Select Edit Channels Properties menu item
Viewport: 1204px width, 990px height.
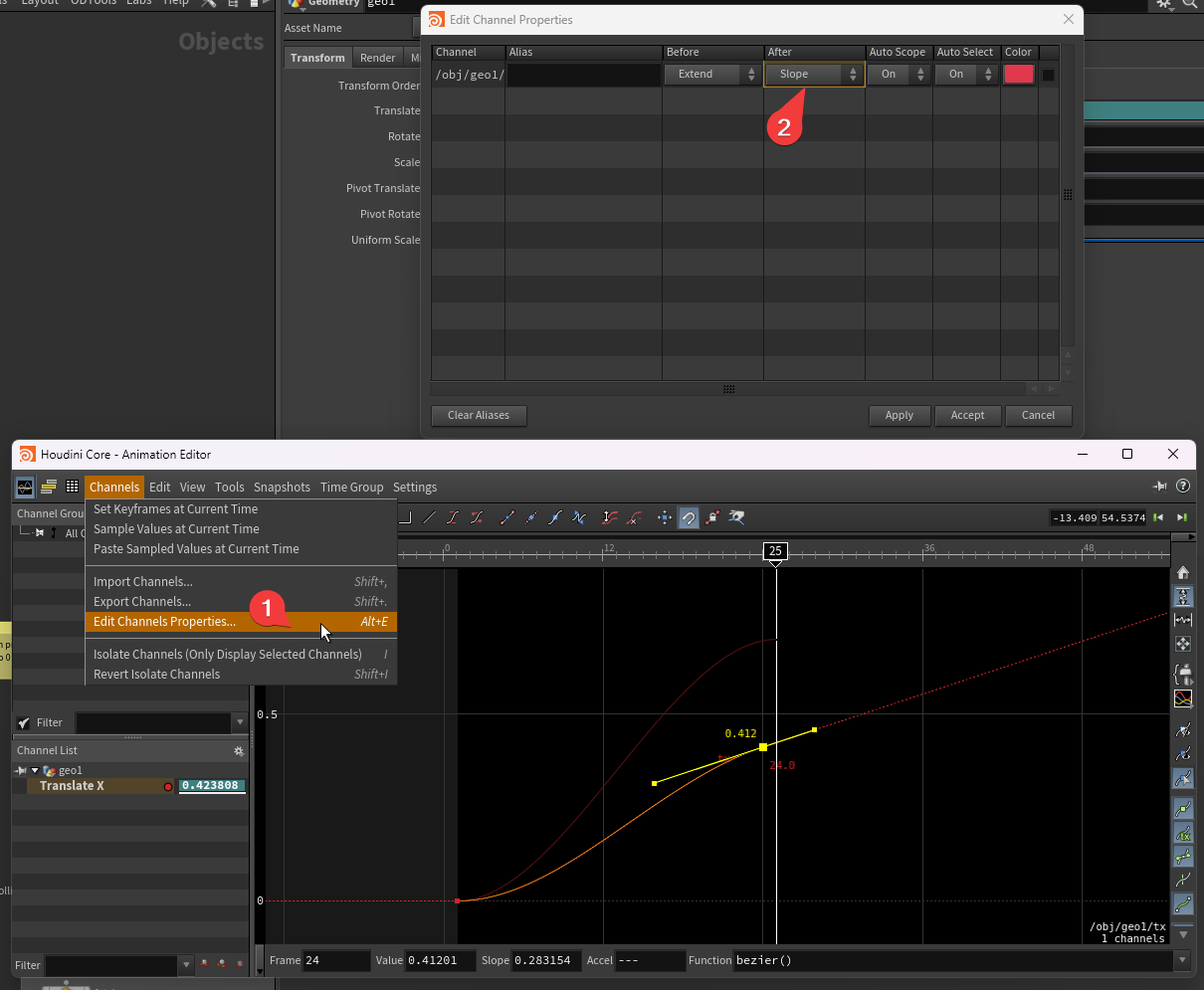tap(165, 622)
